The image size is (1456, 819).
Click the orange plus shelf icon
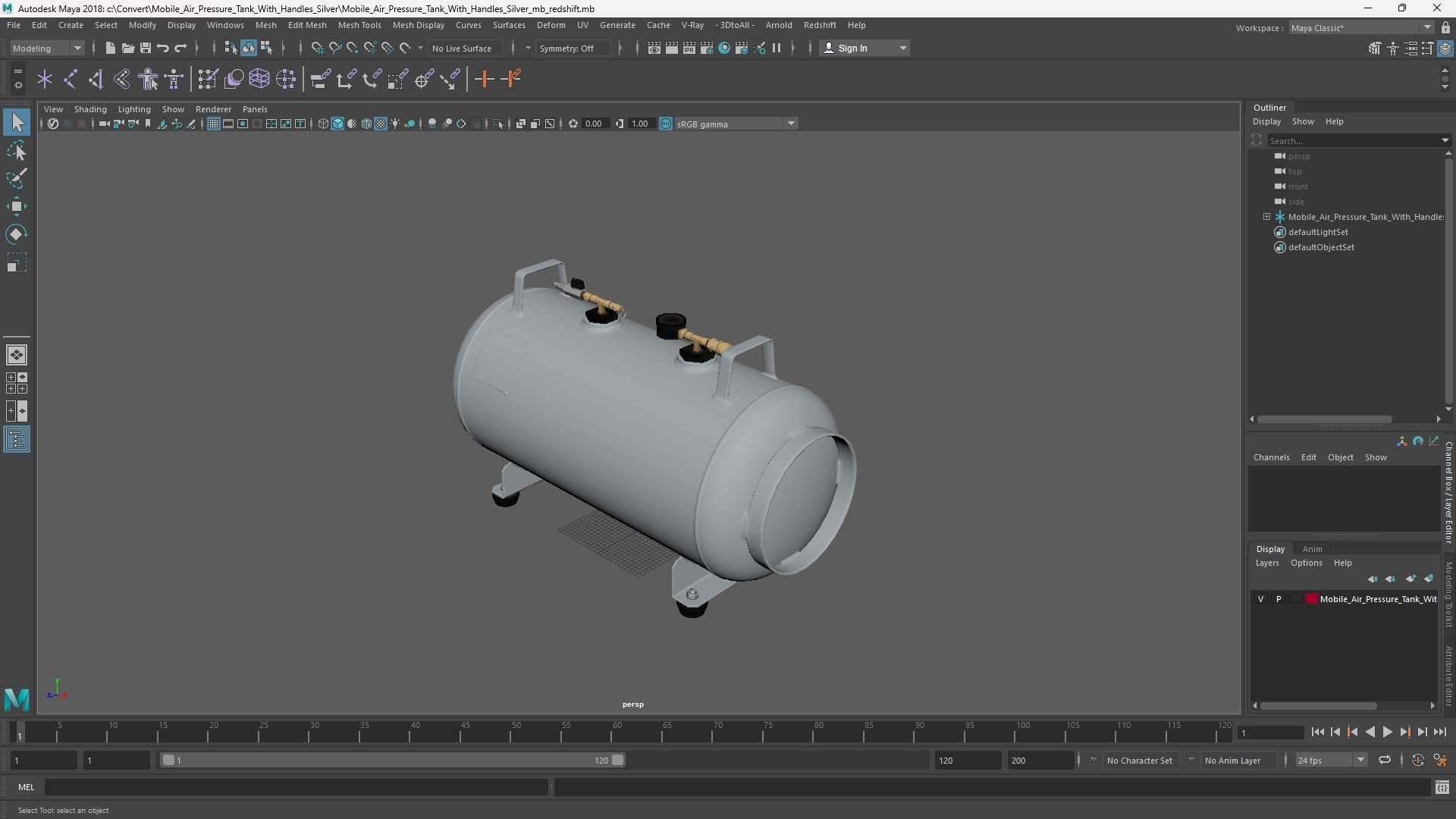pos(484,79)
